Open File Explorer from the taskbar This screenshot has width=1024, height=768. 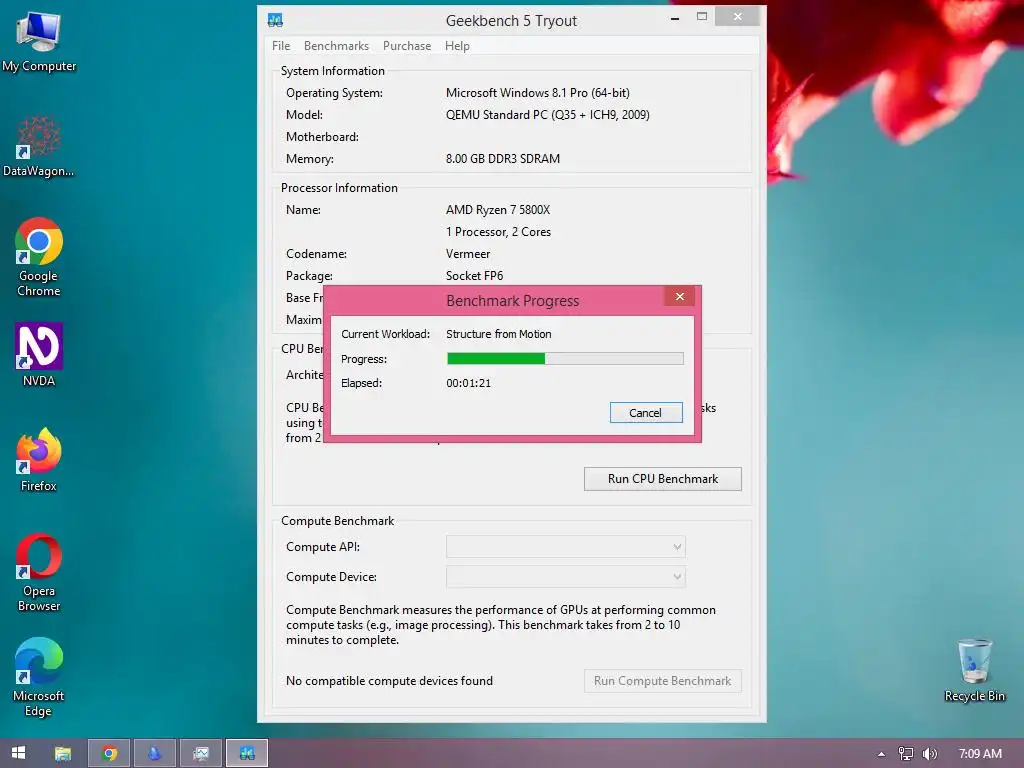[63, 754]
